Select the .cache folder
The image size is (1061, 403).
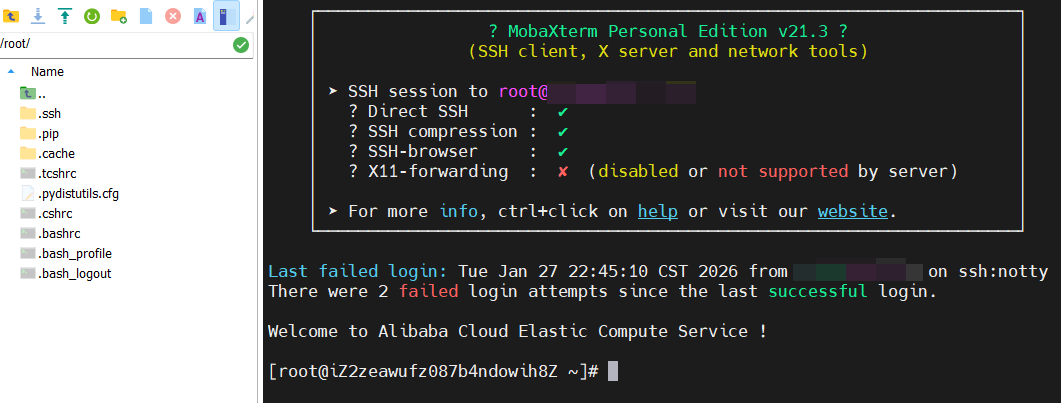[x=47, y=153]
